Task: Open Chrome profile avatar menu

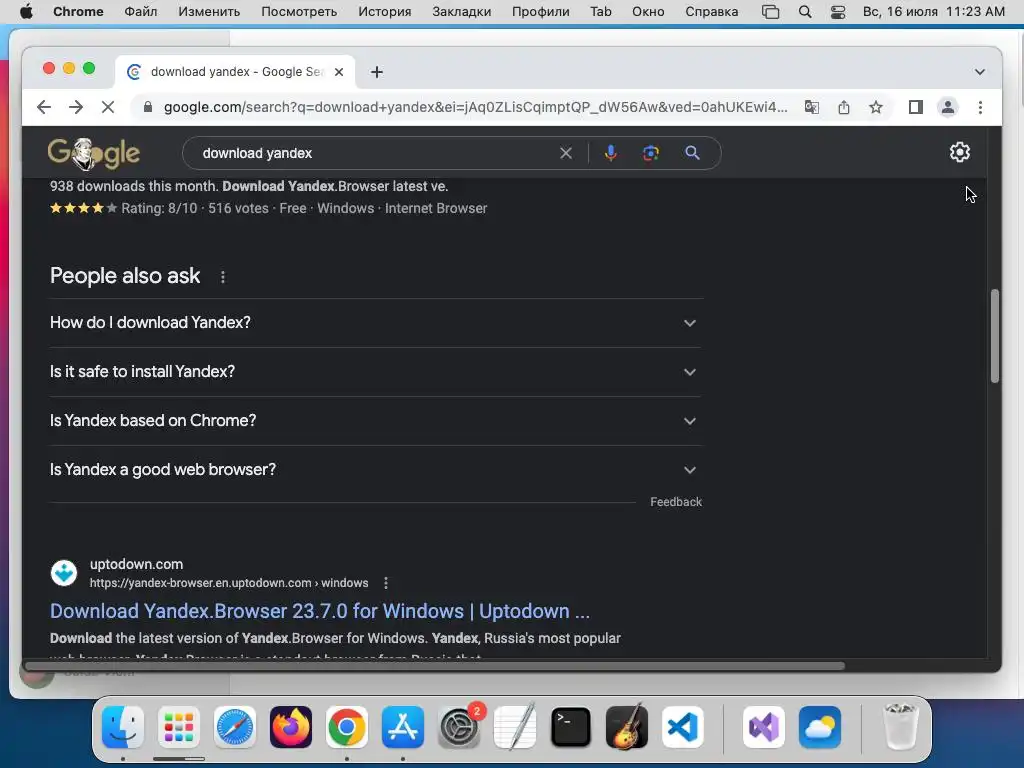Action: 948,107
